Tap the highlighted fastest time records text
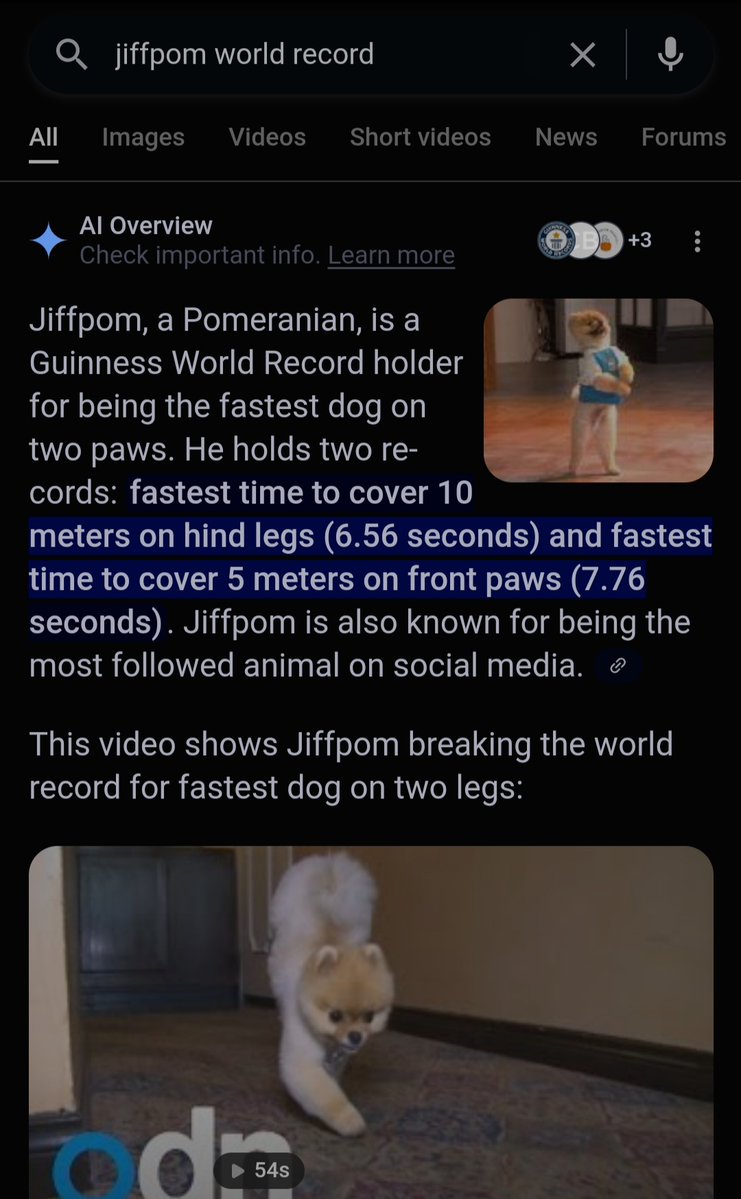Screen dimensions: 741x1199 click(x=371, y=557)
